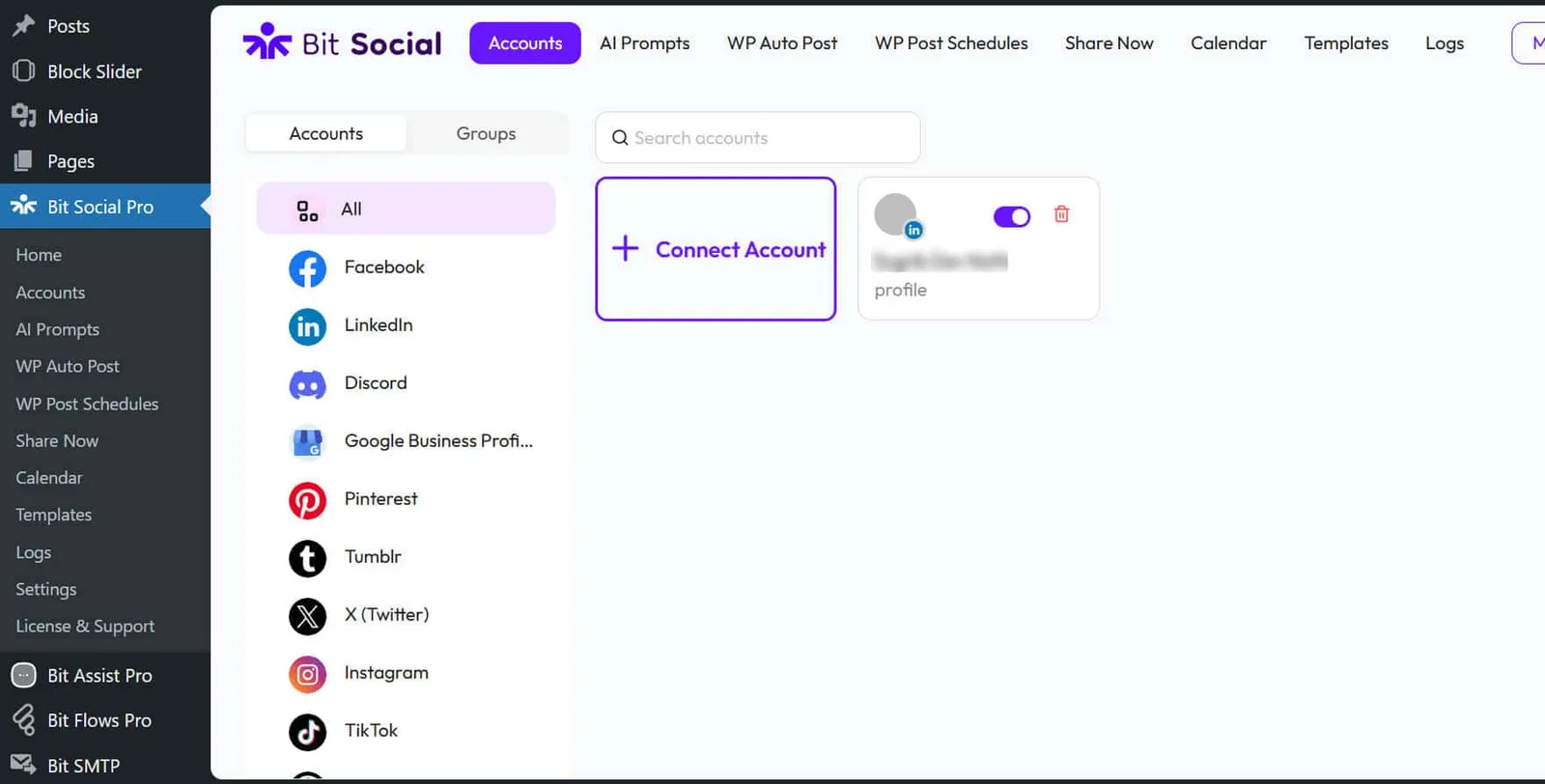Click the Bit SMTP envelope icon

(23, 765)
